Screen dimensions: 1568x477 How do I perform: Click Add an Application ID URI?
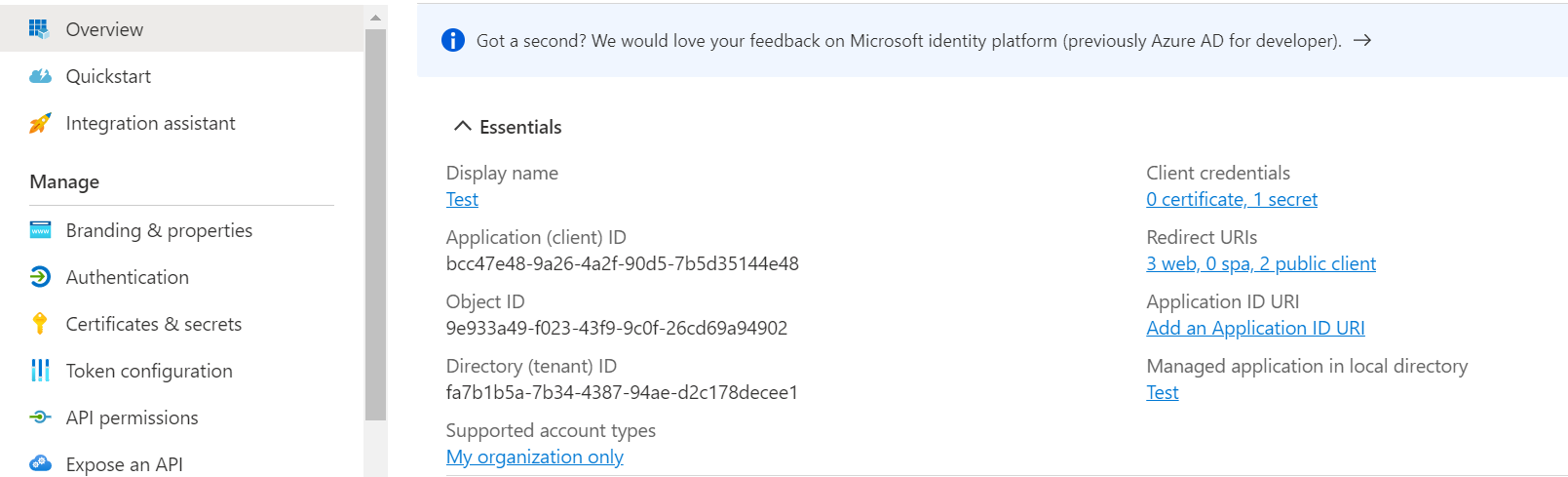pos(1254,328)
